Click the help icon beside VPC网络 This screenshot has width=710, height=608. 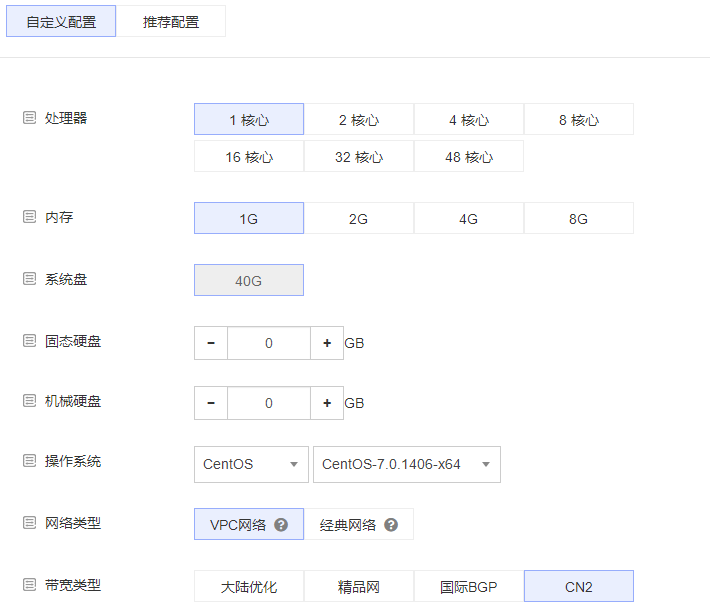coord(281,525)
